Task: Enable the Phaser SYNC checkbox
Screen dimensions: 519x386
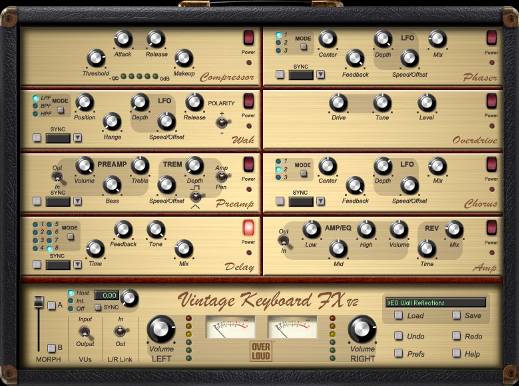Action: tap(280, 74)
